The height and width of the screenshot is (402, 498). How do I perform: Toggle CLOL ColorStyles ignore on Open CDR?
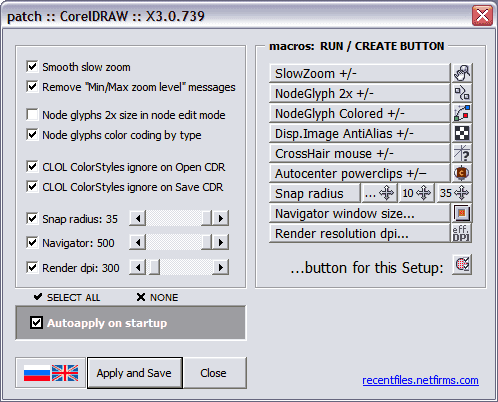[x=32, y=167]
